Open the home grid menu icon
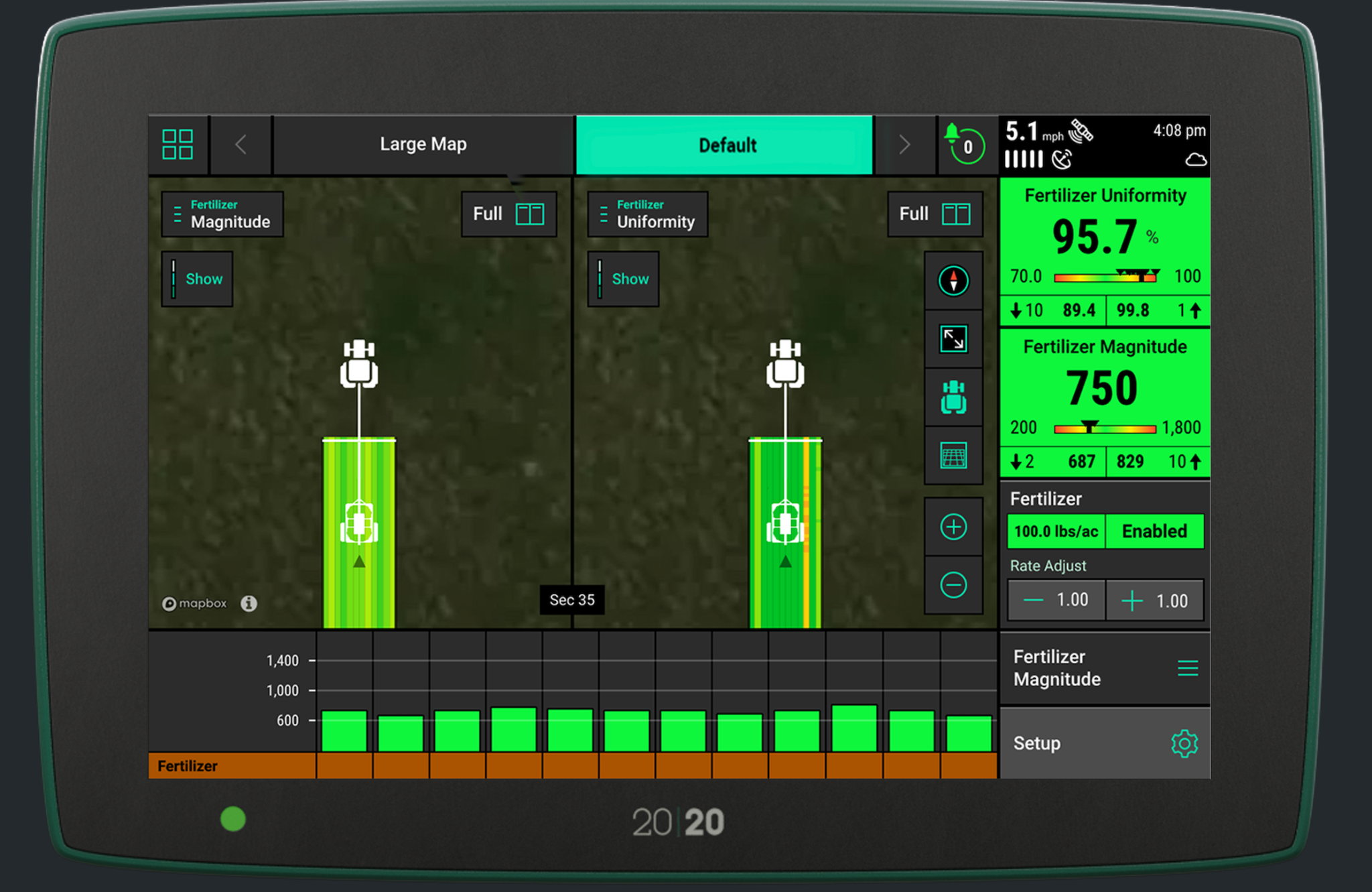The width and height of the screenshot is (1372, 892). (x=178, y=145)
